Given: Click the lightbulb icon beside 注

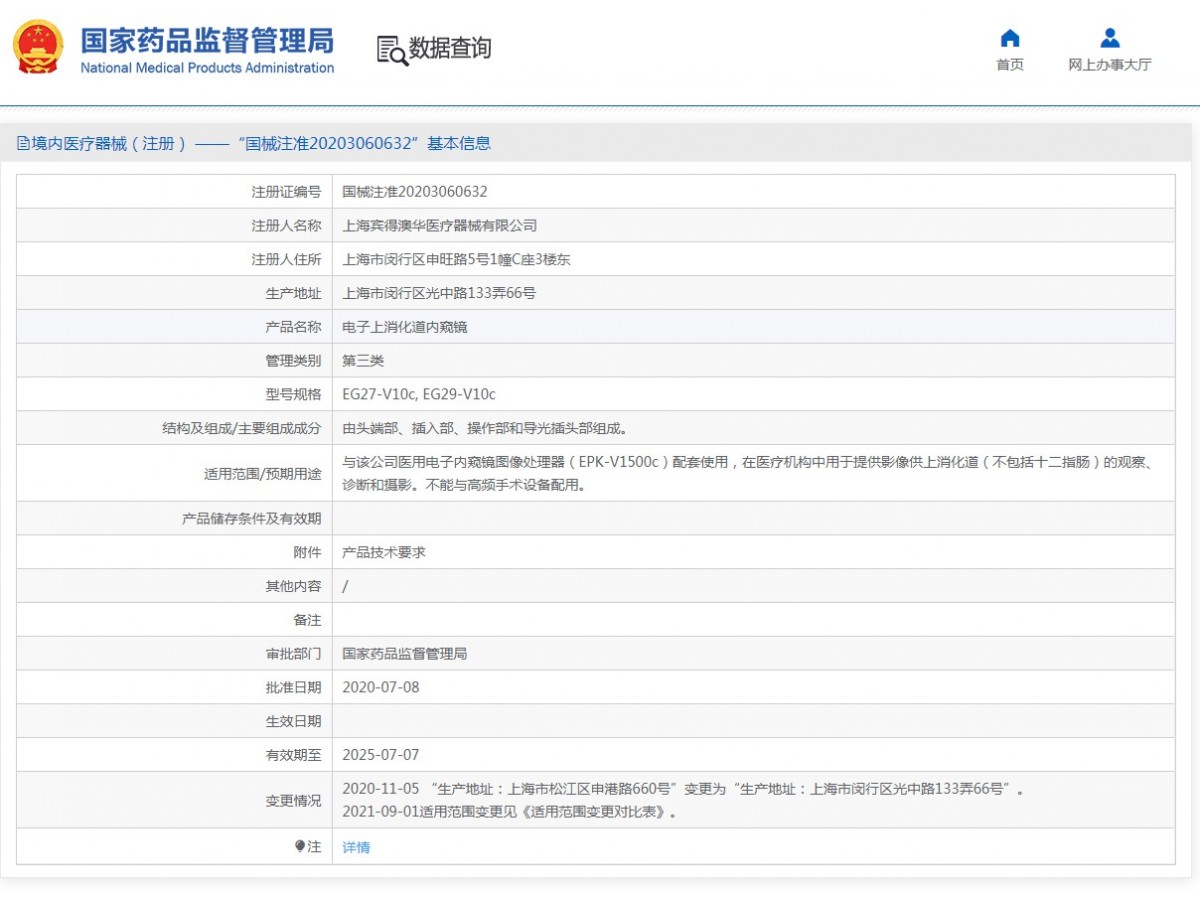Looking at the screenshot, I should (x=299, y=847).
